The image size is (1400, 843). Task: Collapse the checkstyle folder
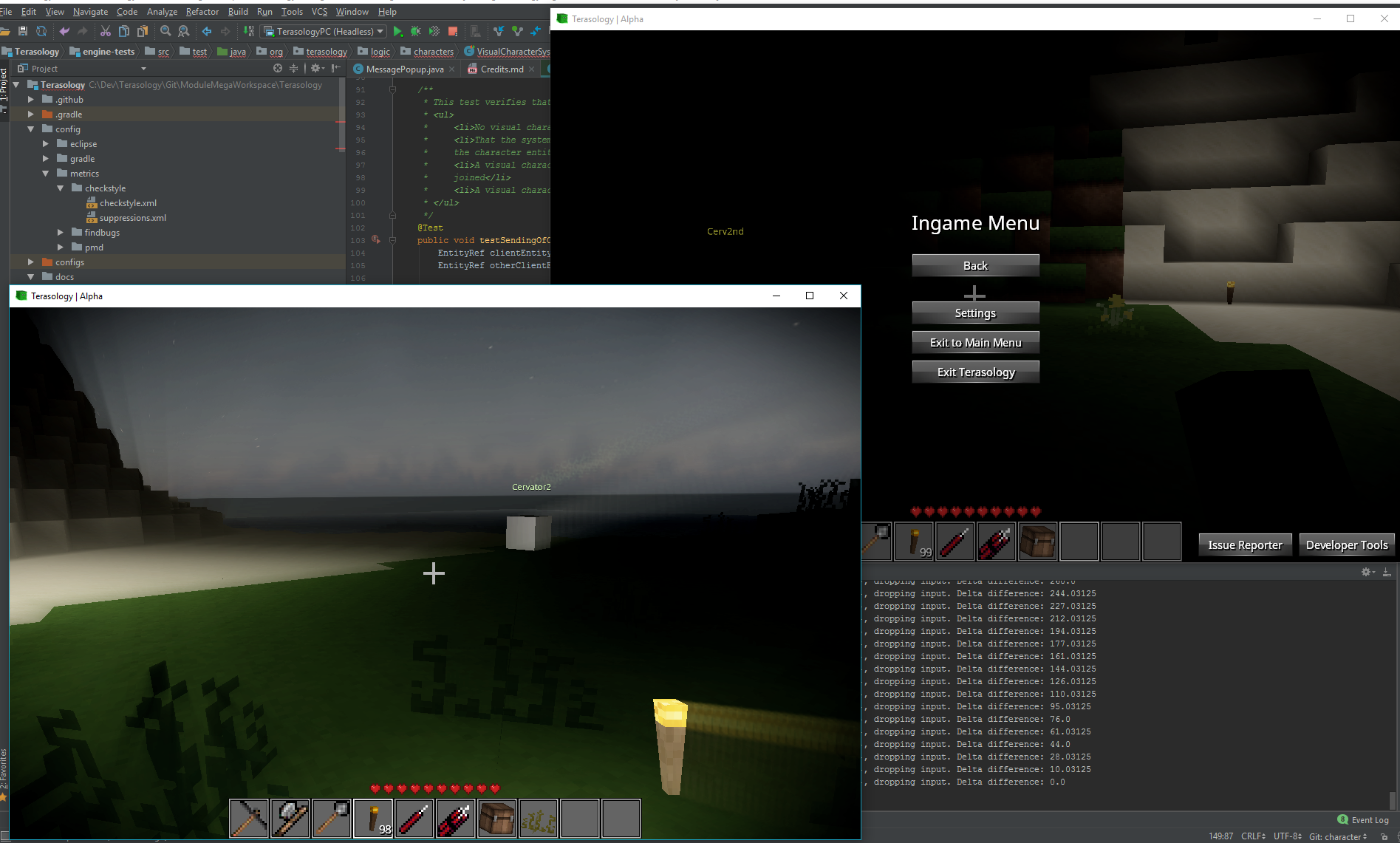(60, 188)
